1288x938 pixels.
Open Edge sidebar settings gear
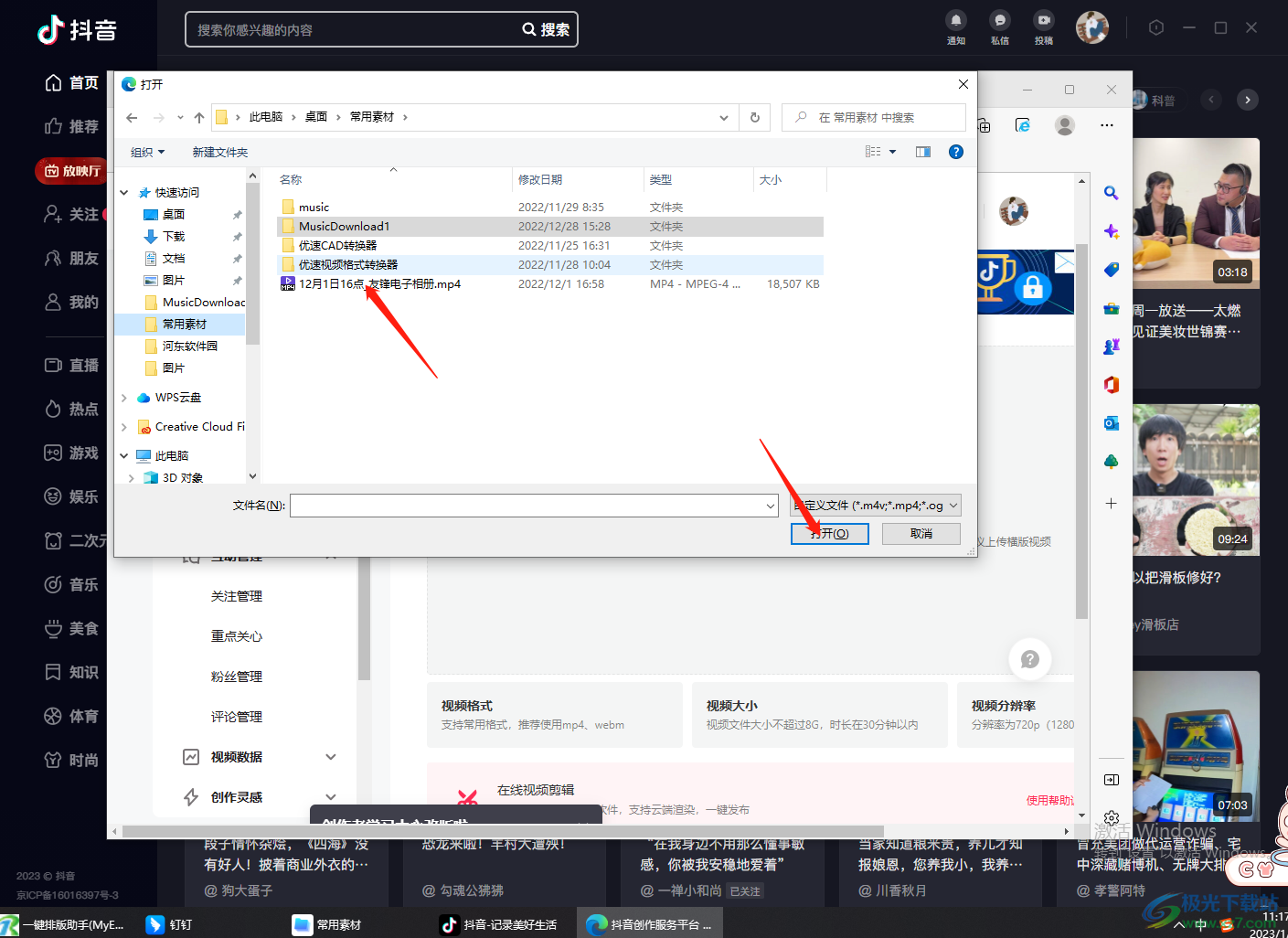[x=1112, y=818]
